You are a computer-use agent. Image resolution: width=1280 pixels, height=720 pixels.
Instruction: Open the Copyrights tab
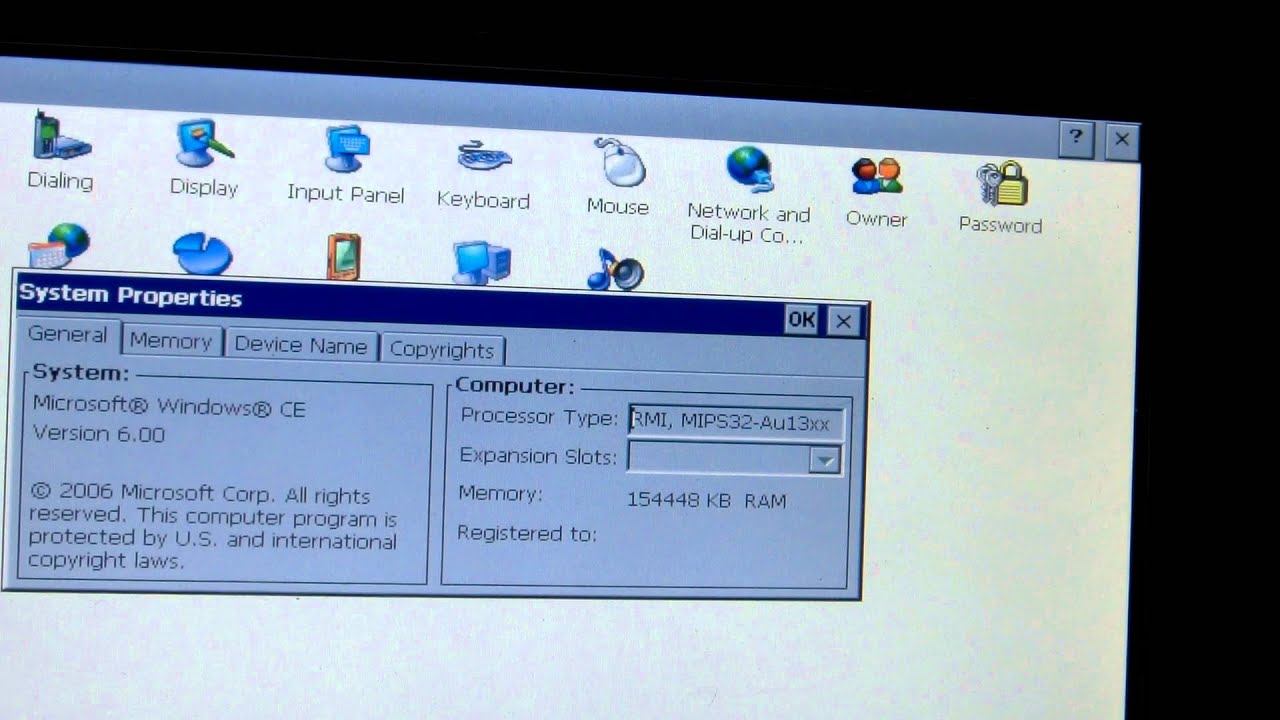click(x=442, y=350)
